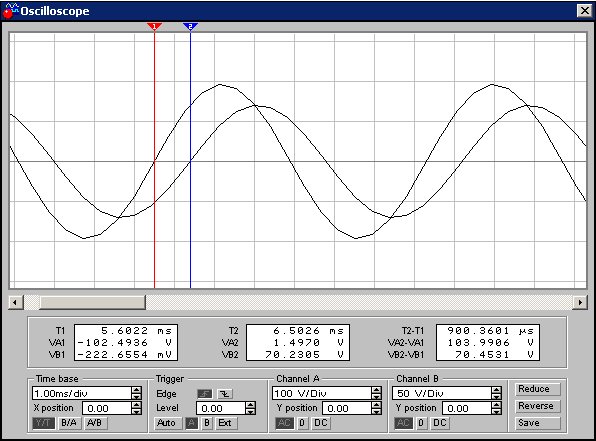The width and height of the screenshot is (596, 441).
Task: Close the Oscilloscope window
Action: point(584,11)
